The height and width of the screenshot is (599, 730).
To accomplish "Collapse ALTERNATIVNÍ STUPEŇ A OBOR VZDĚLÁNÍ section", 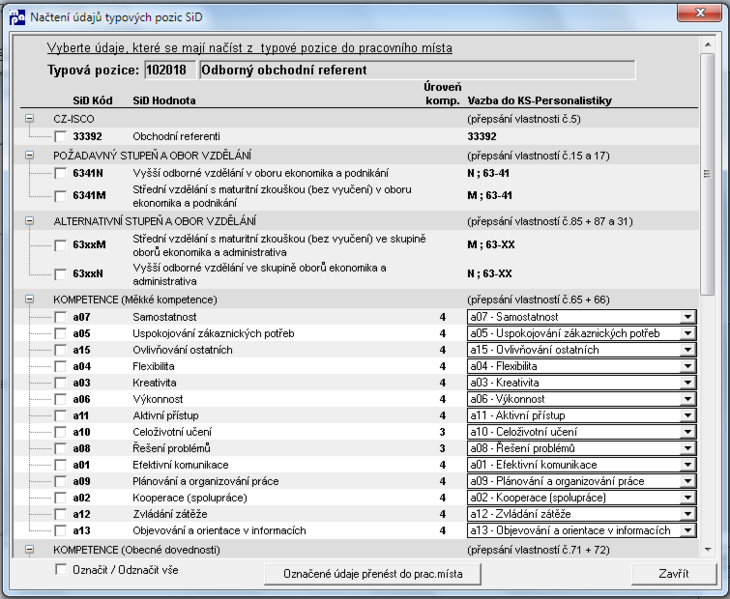I will (29, 221).
